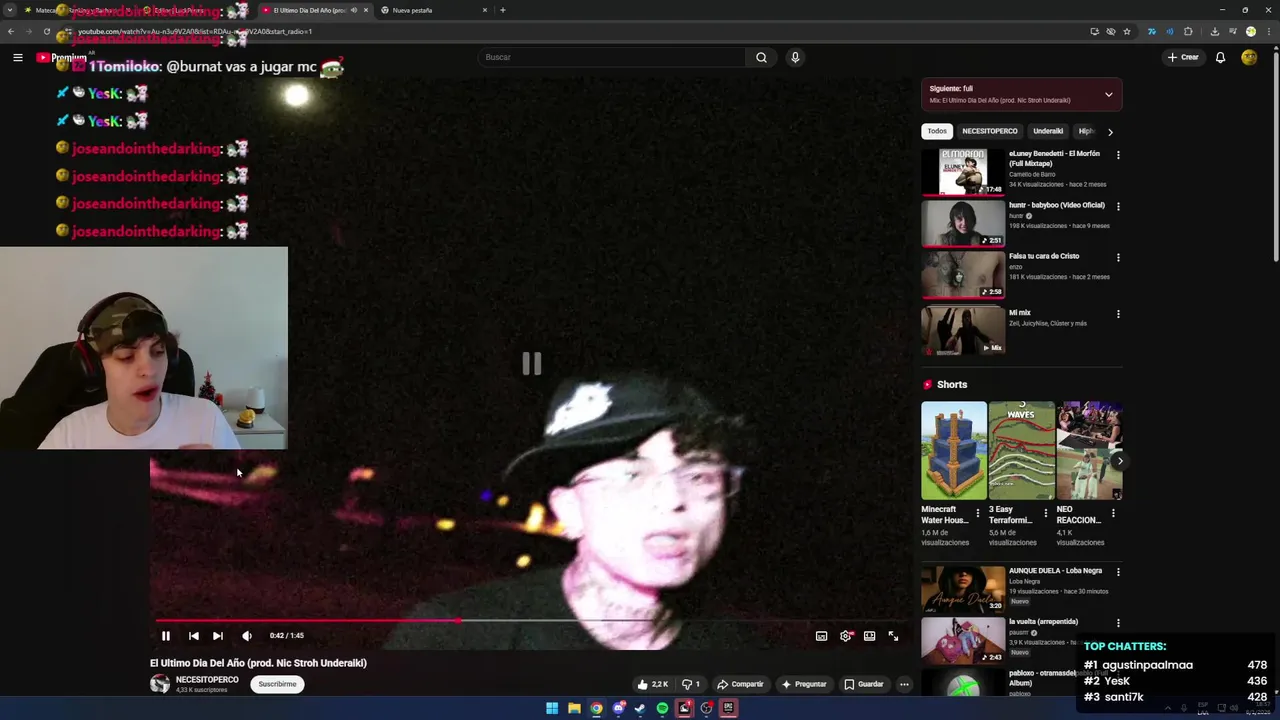Image resolution: width=1280 pixels, height=720 pixels.
Task: Open the Chrome three-dot menu
Action: coord(1270,31)
